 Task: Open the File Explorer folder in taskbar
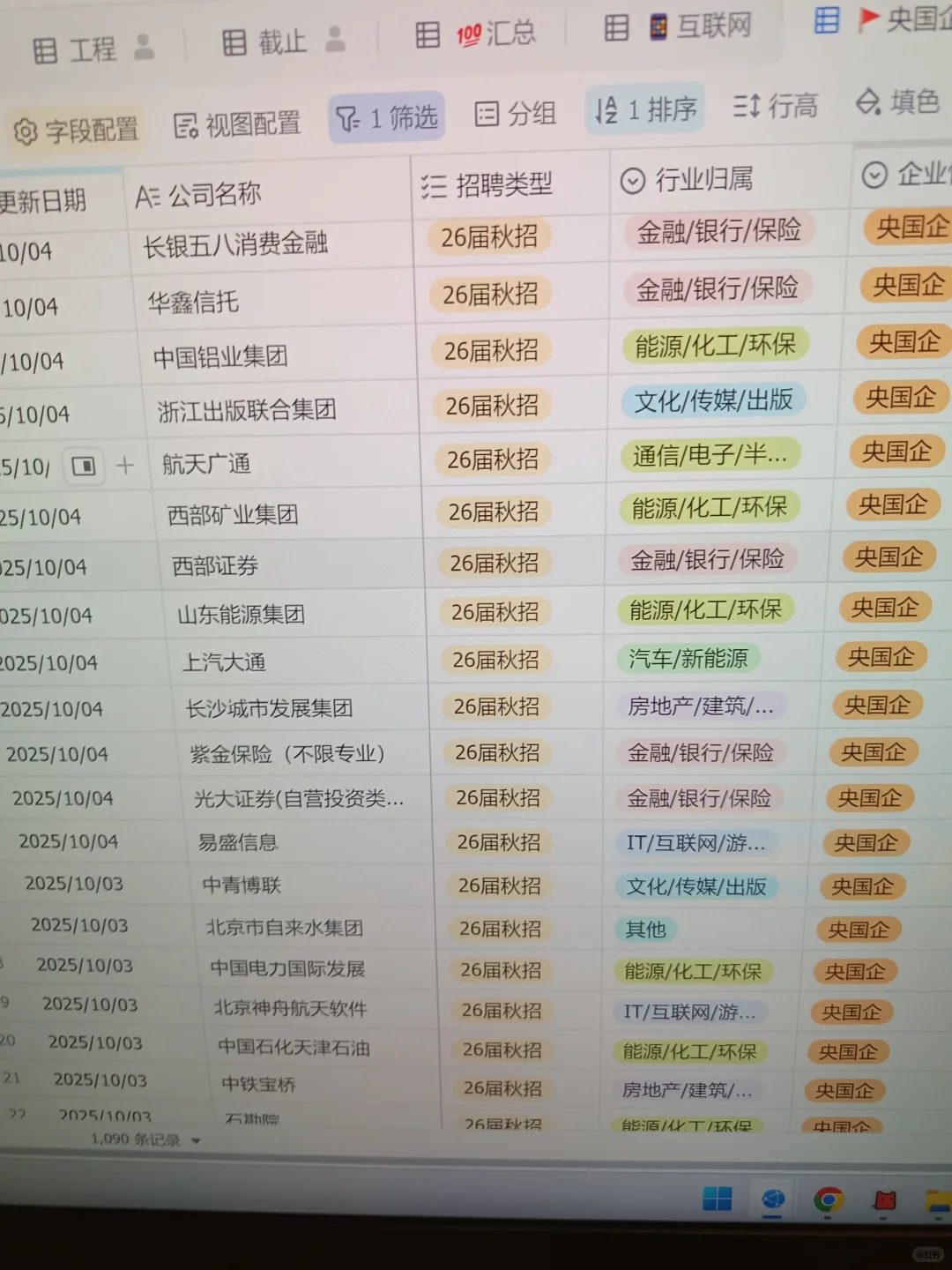point(939,1202)
